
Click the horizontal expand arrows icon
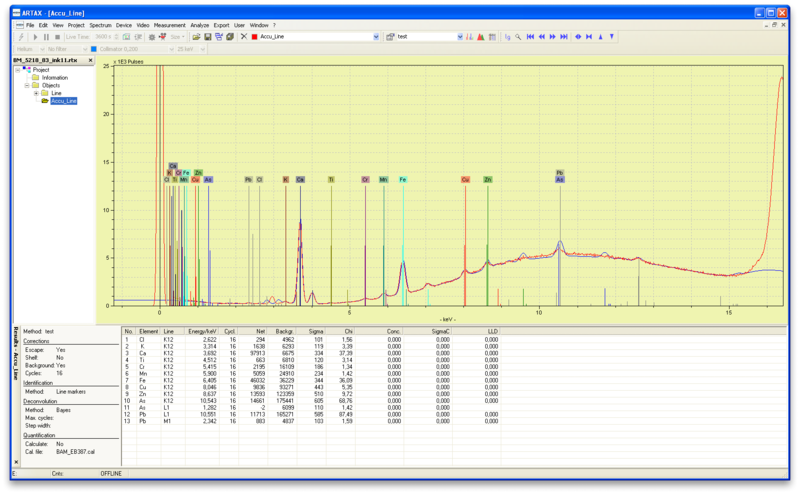coord(578,37)
